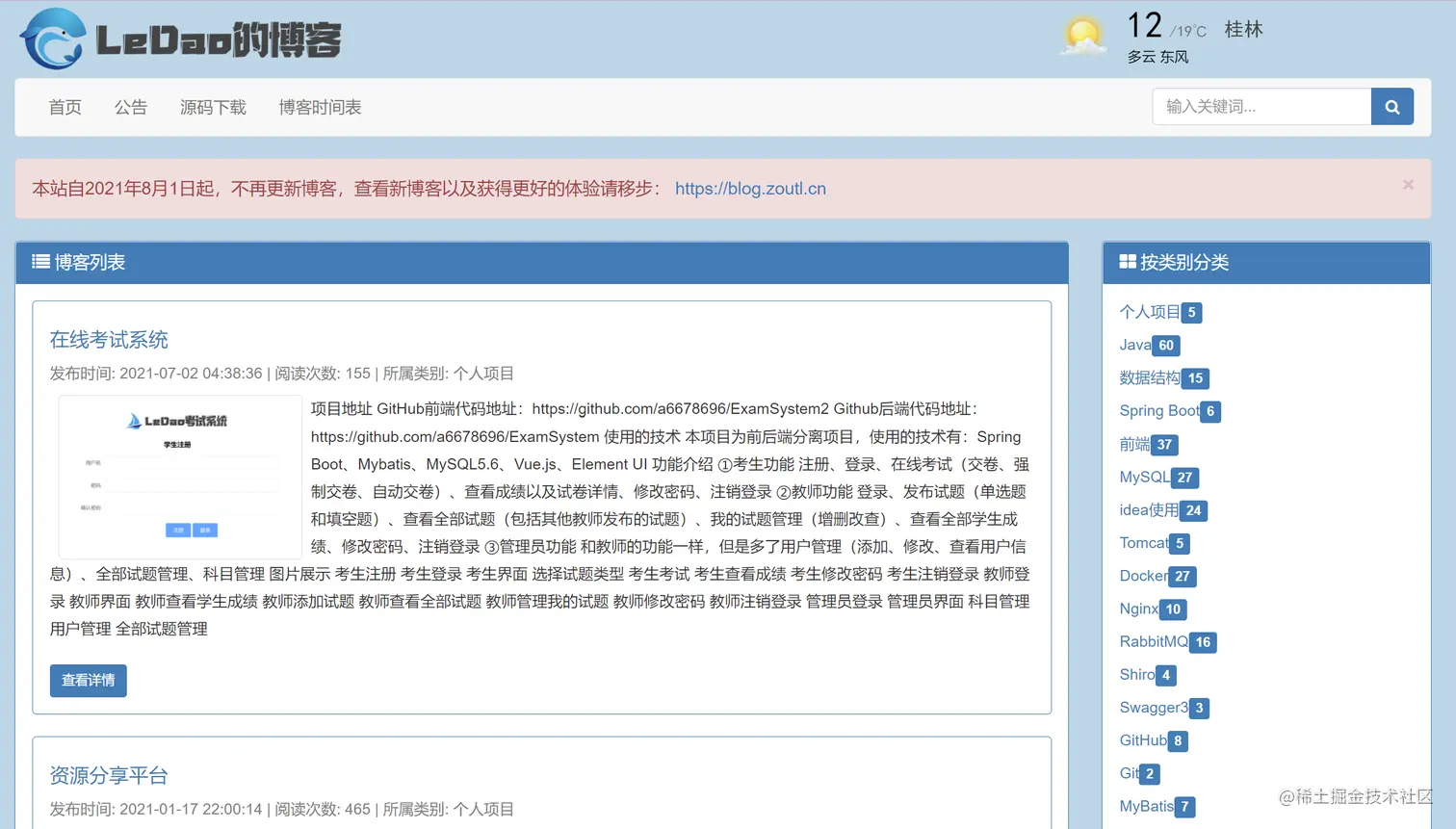Select the Shiro category
Image resolution: width=1456 pixels, height=829 pixels.
click(1137, 675)
